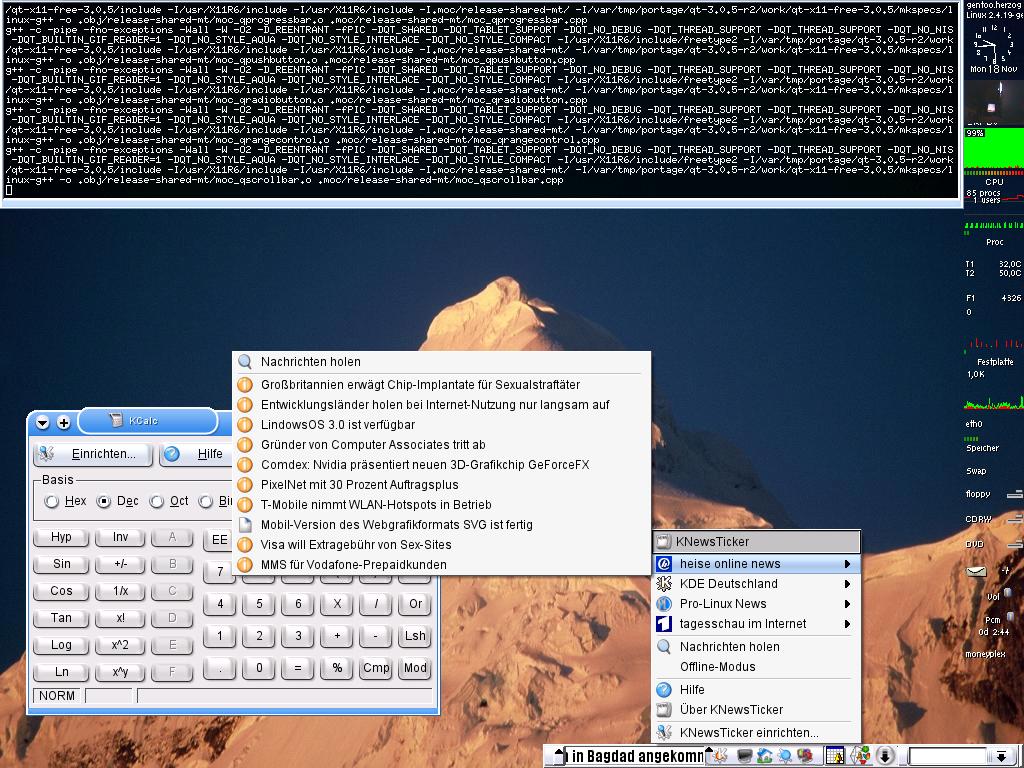The height and width of the screenshot is (768, 1024).
Task: Open the home folder house icon
Action: click(764, 756)
